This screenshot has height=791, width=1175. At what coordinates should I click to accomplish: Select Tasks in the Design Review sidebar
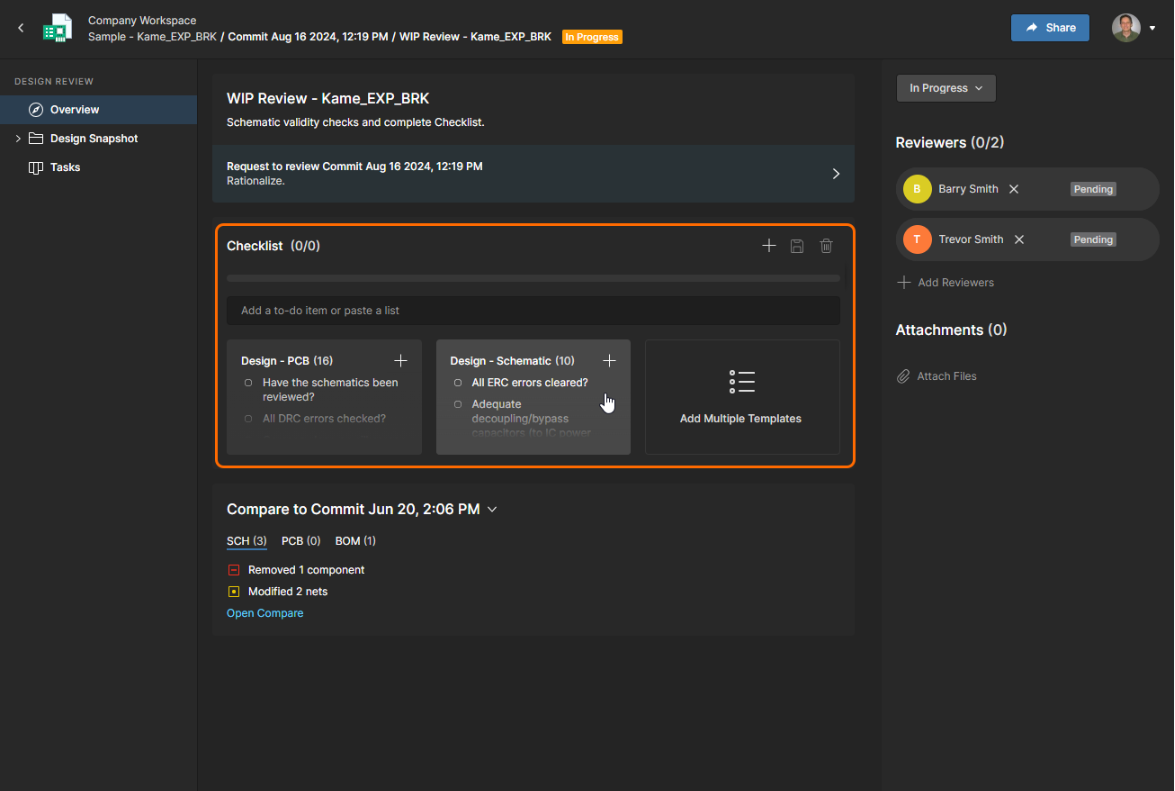coord(65,168)
